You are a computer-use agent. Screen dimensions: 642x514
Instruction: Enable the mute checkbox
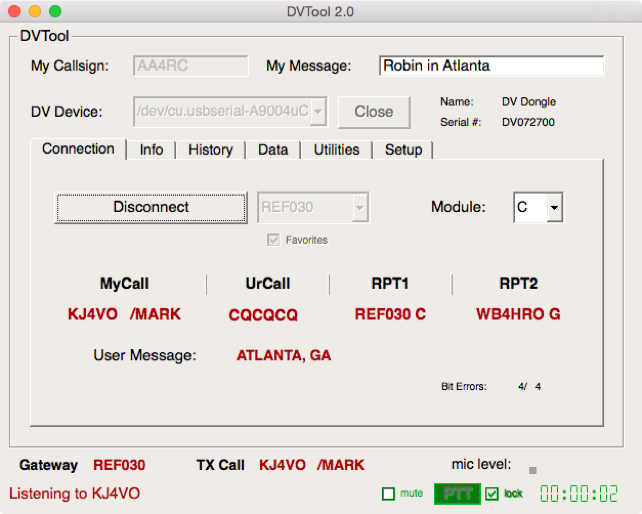point(388,493)
